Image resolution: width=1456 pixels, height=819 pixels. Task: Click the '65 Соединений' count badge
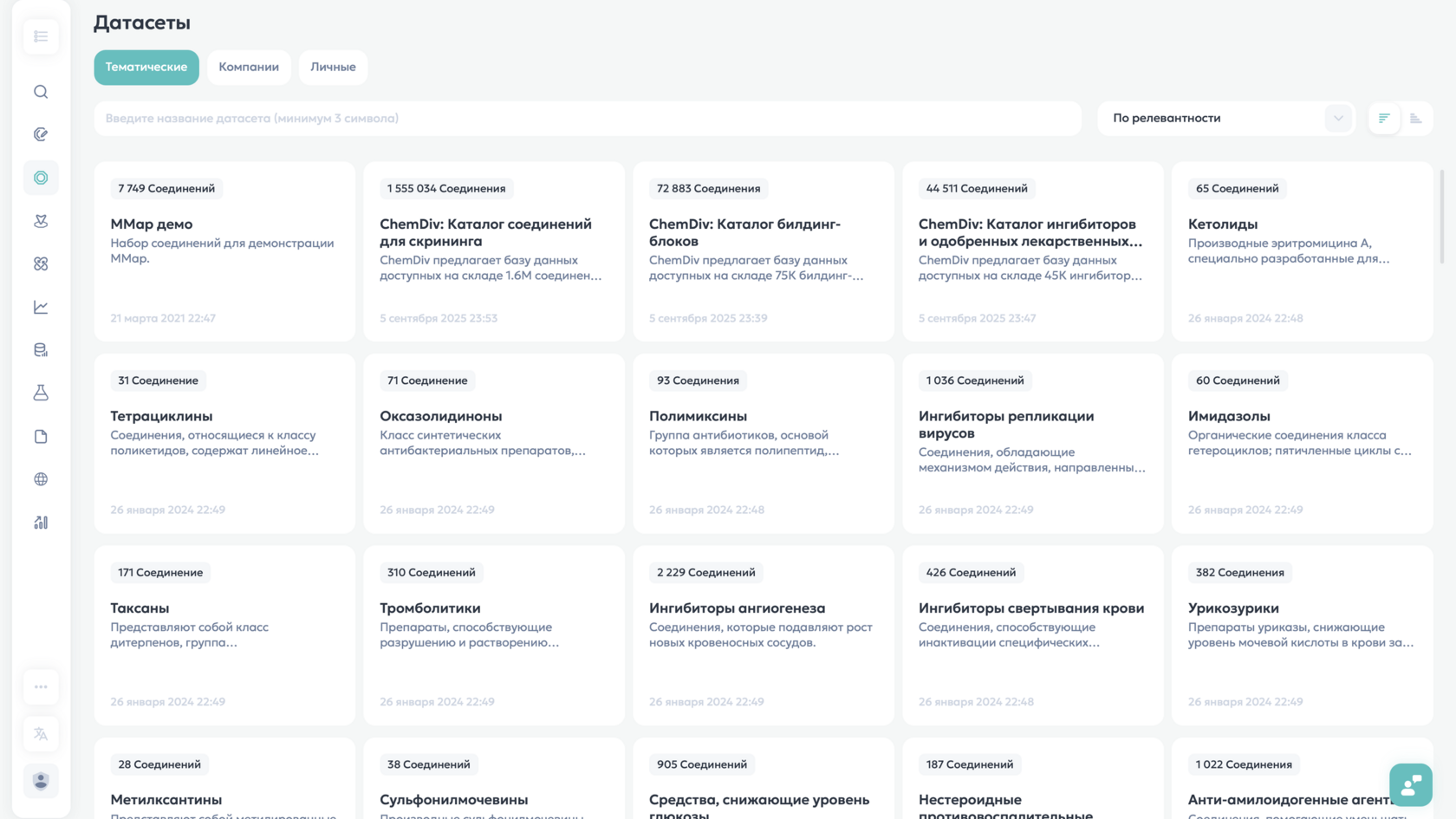pyautogui.click(x=1238, y=189)
